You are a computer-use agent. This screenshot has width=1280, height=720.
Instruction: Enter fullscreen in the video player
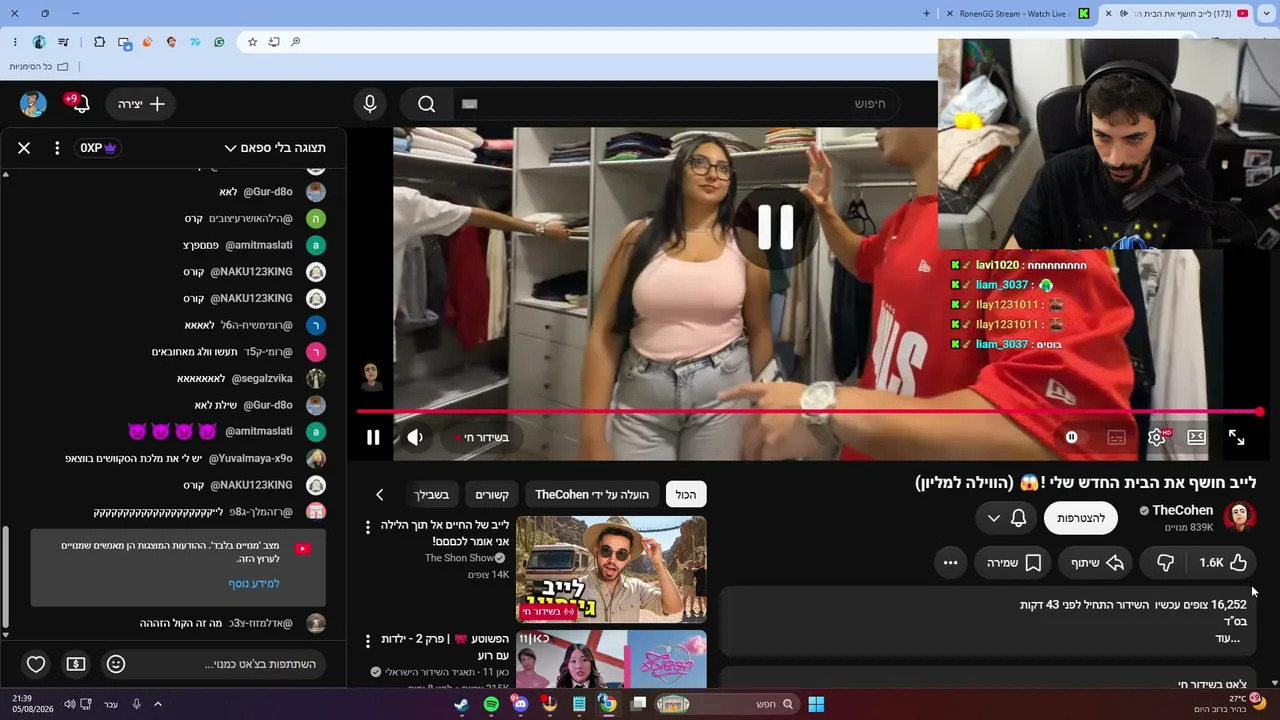point(1236,437)
